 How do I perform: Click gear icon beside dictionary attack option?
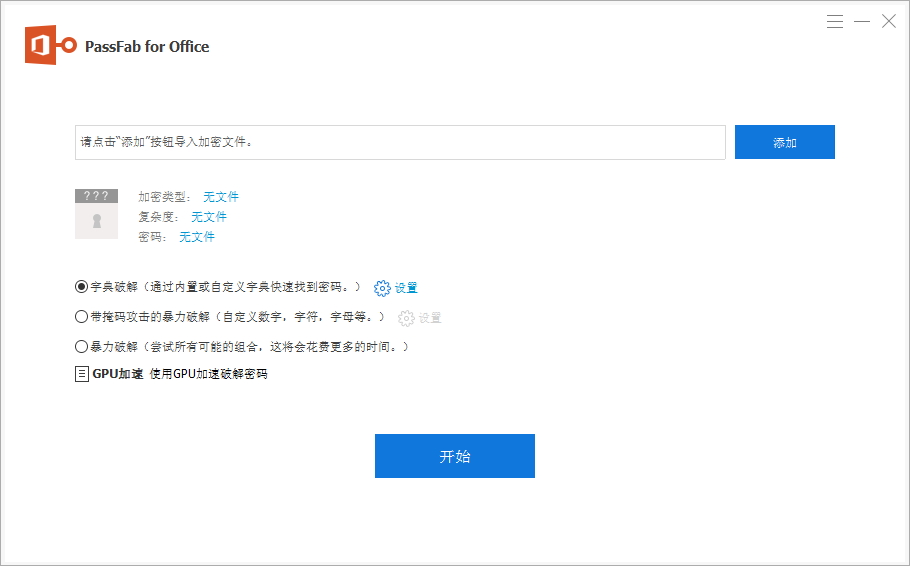pyautogui.click(x=382, y=288)
